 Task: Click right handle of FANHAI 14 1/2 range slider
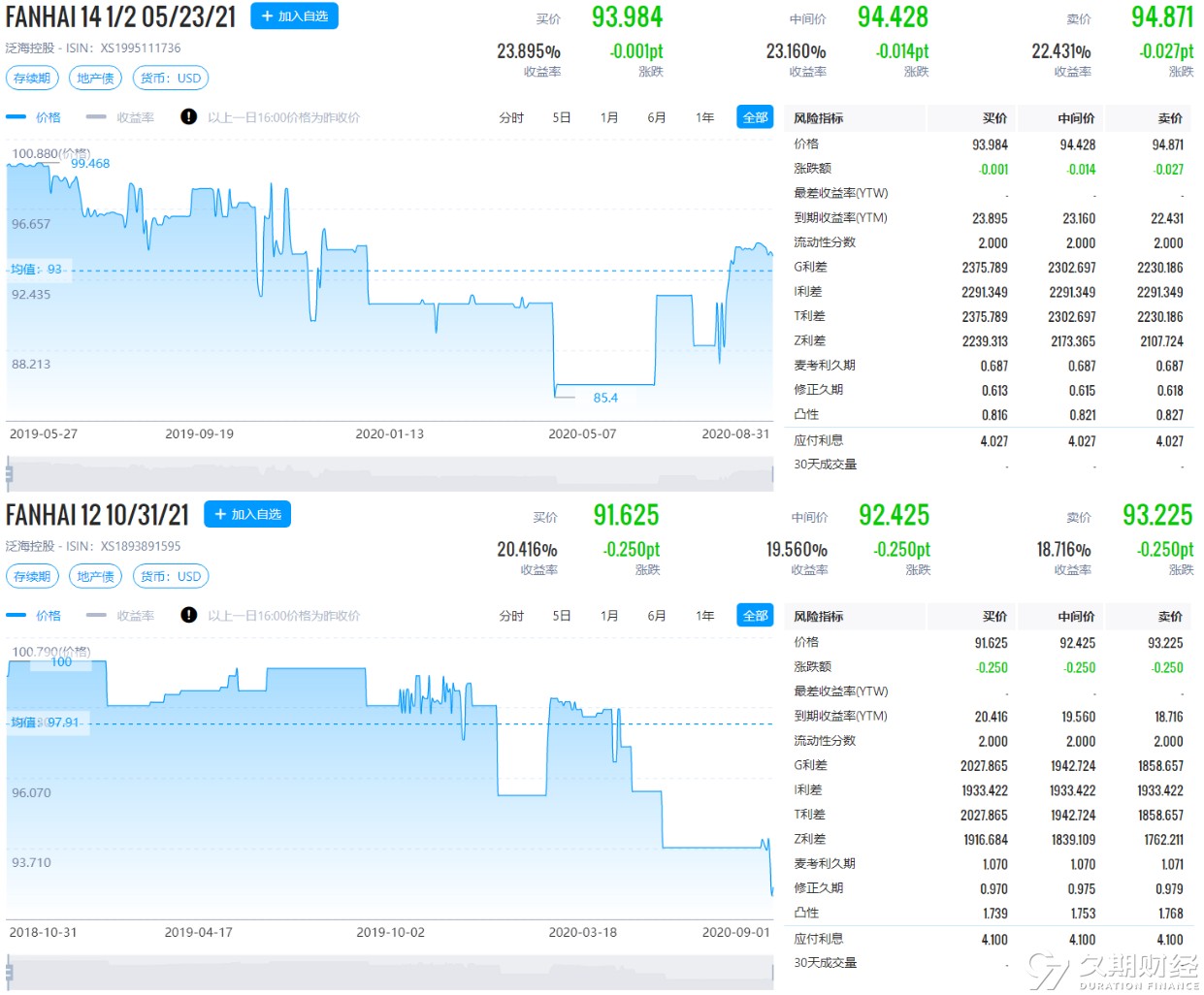point(772,474)
